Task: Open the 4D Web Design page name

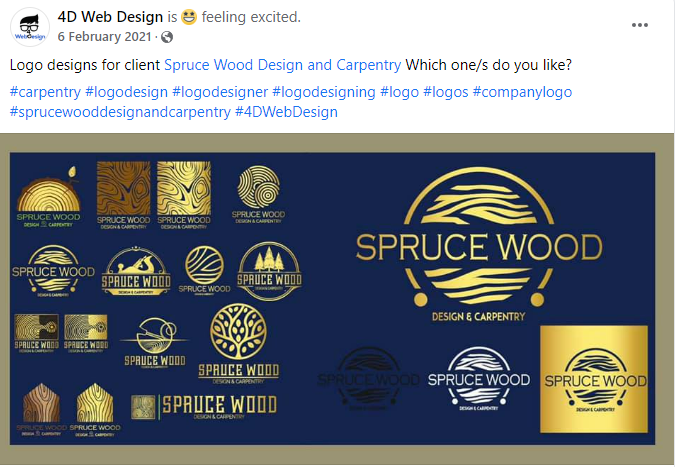Action: tap(110, 17)
